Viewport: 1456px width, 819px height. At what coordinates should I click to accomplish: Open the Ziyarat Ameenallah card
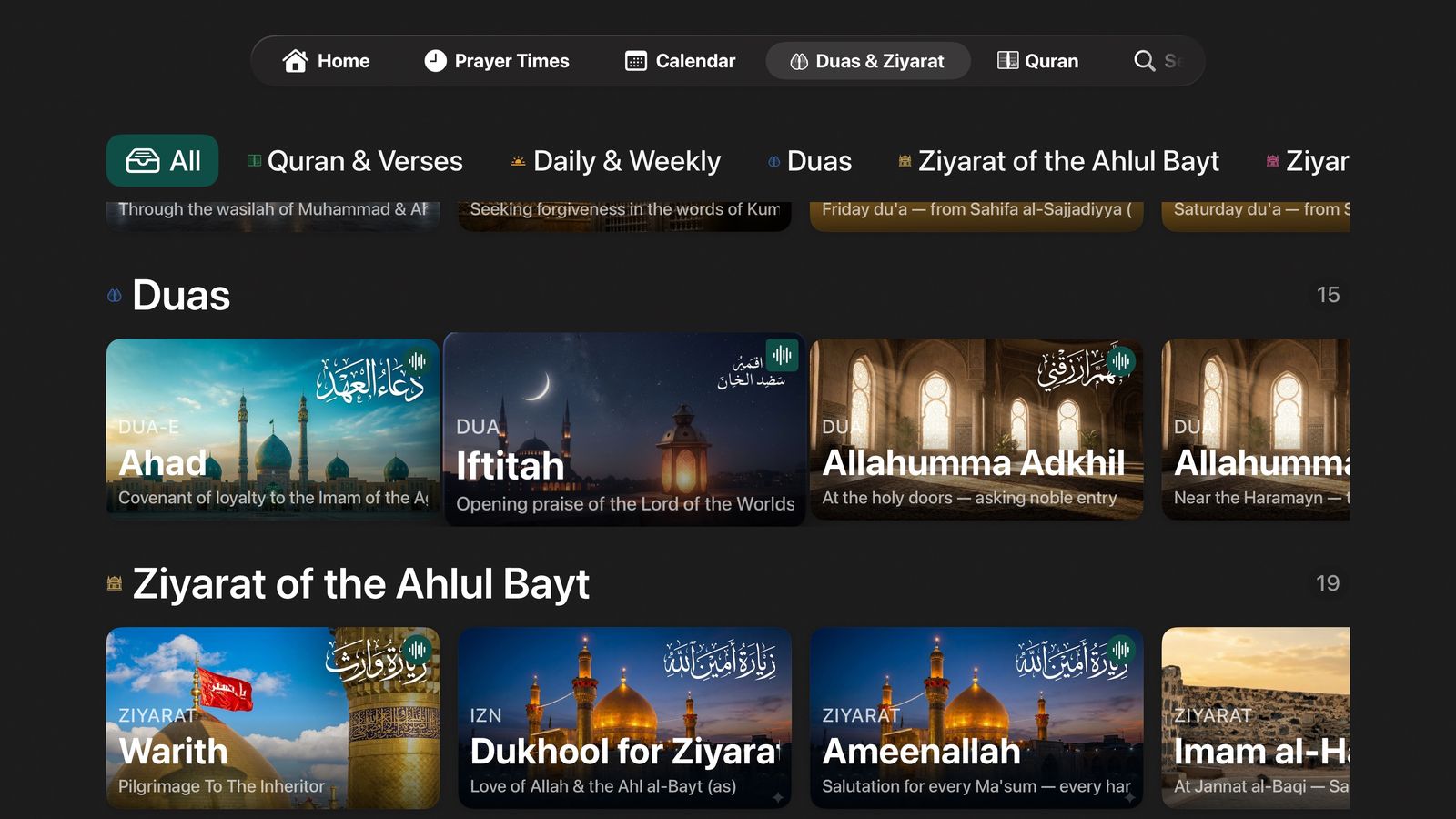pyautogui.click(x=976, y=718)
